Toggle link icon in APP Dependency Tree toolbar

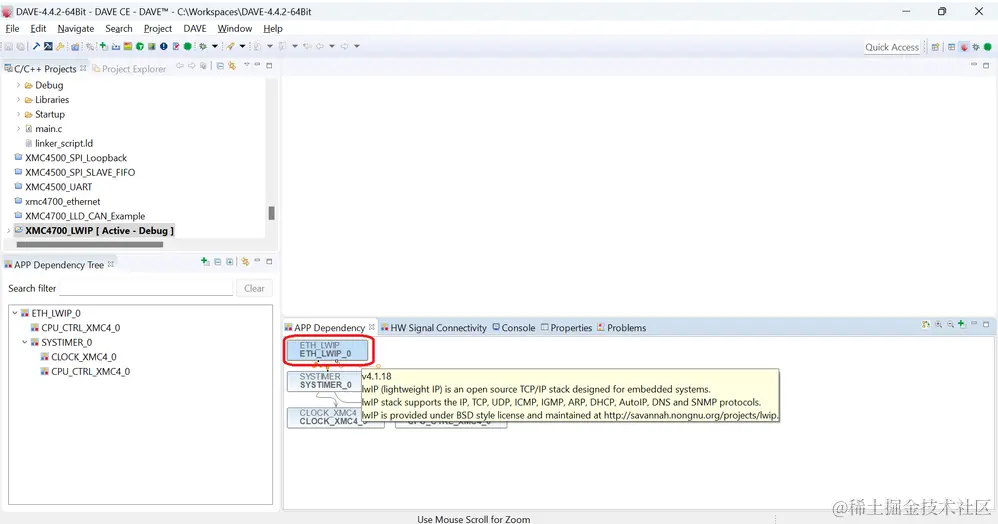click(245, 262)
